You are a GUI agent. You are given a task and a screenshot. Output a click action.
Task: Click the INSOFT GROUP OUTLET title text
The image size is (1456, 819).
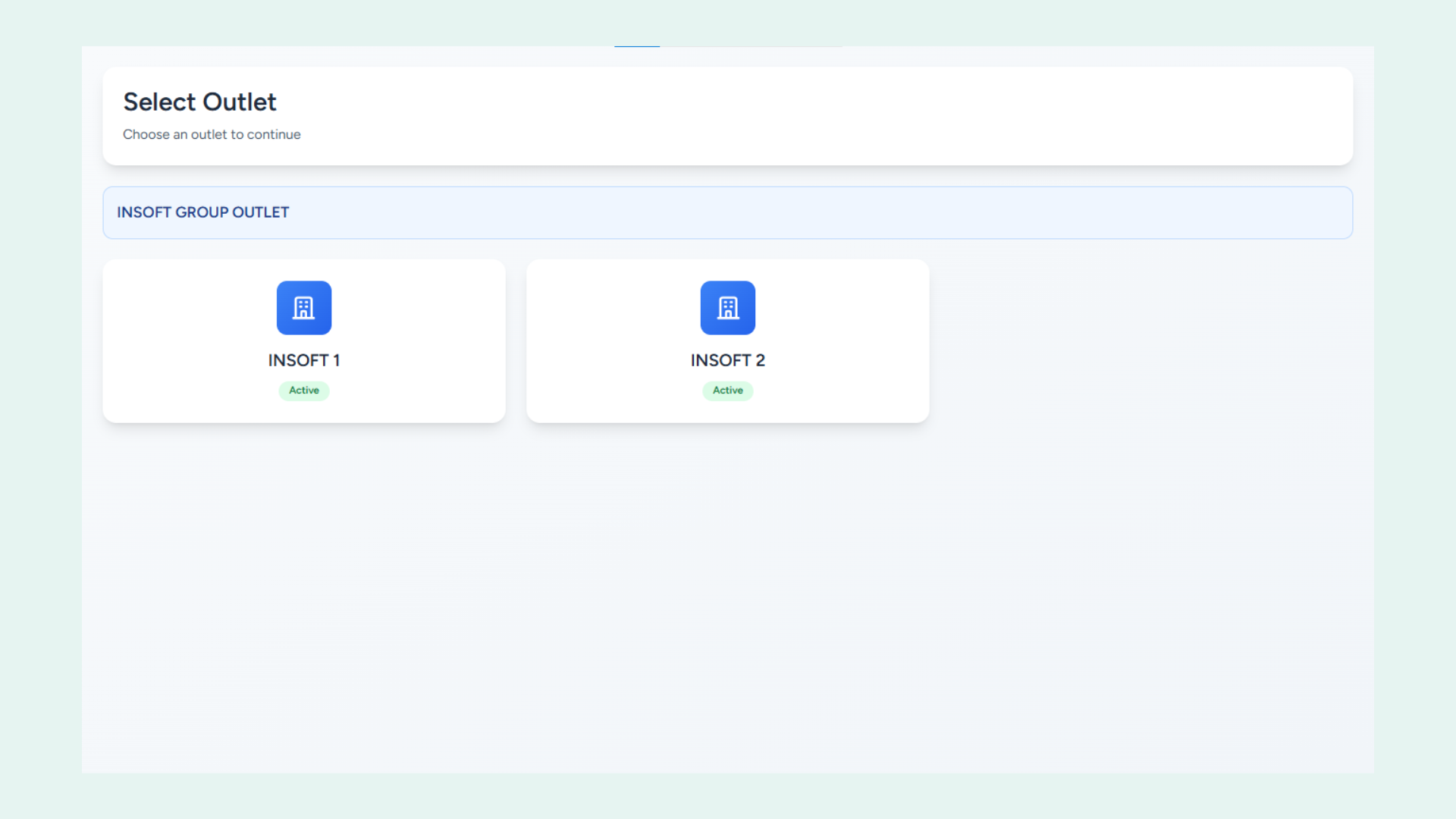[x=202, y=212]
